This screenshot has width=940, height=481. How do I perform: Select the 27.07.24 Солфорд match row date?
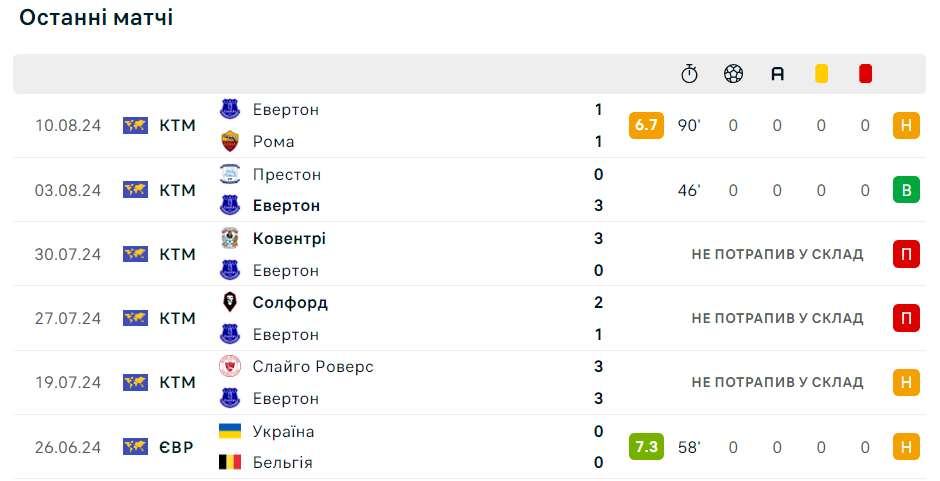tap(68, 318)
